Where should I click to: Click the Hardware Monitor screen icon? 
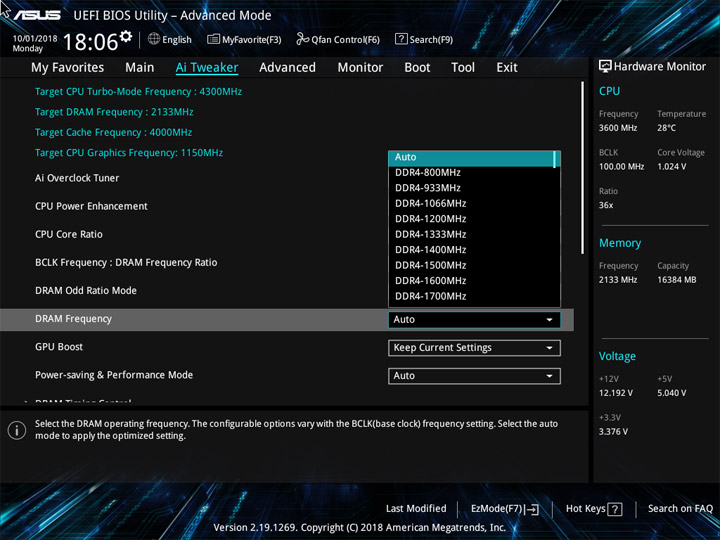click(x=605, y=66)
